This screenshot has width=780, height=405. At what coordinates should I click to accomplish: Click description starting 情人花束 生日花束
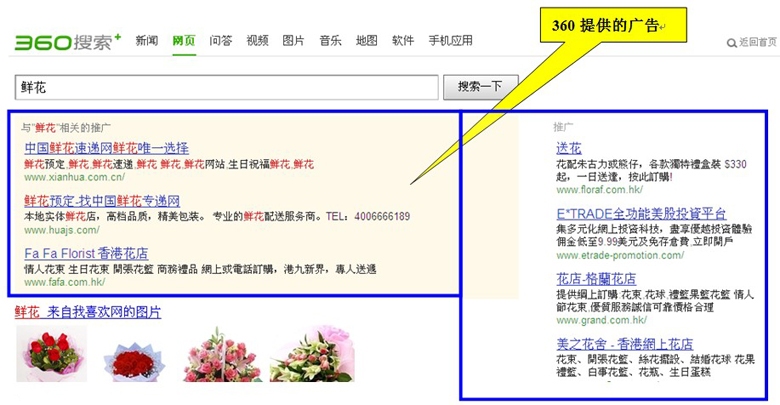(x=200, y=269)
